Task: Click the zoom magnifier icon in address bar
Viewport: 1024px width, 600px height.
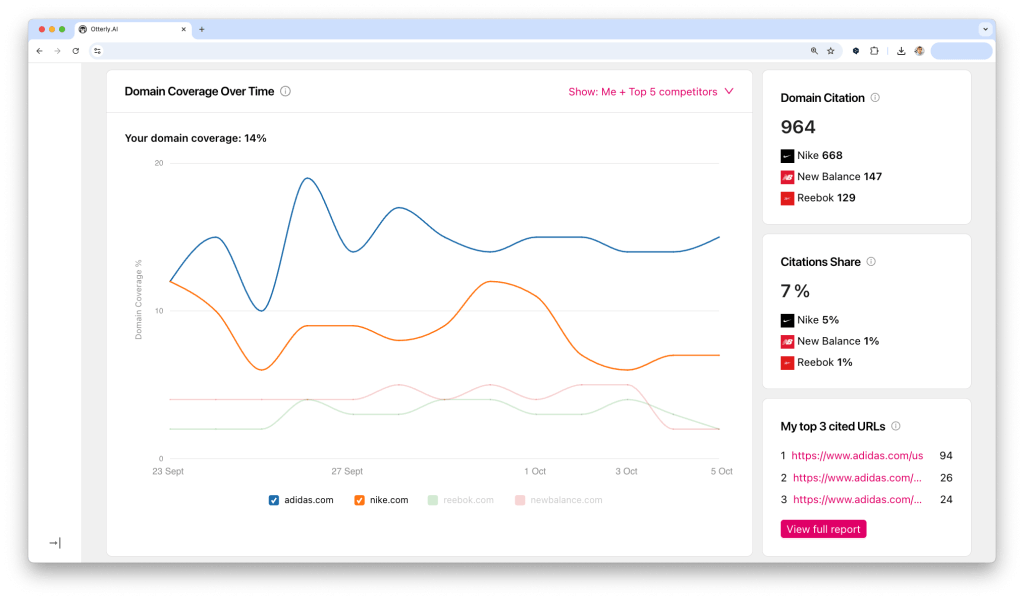Action: click(x=814, y=51)
